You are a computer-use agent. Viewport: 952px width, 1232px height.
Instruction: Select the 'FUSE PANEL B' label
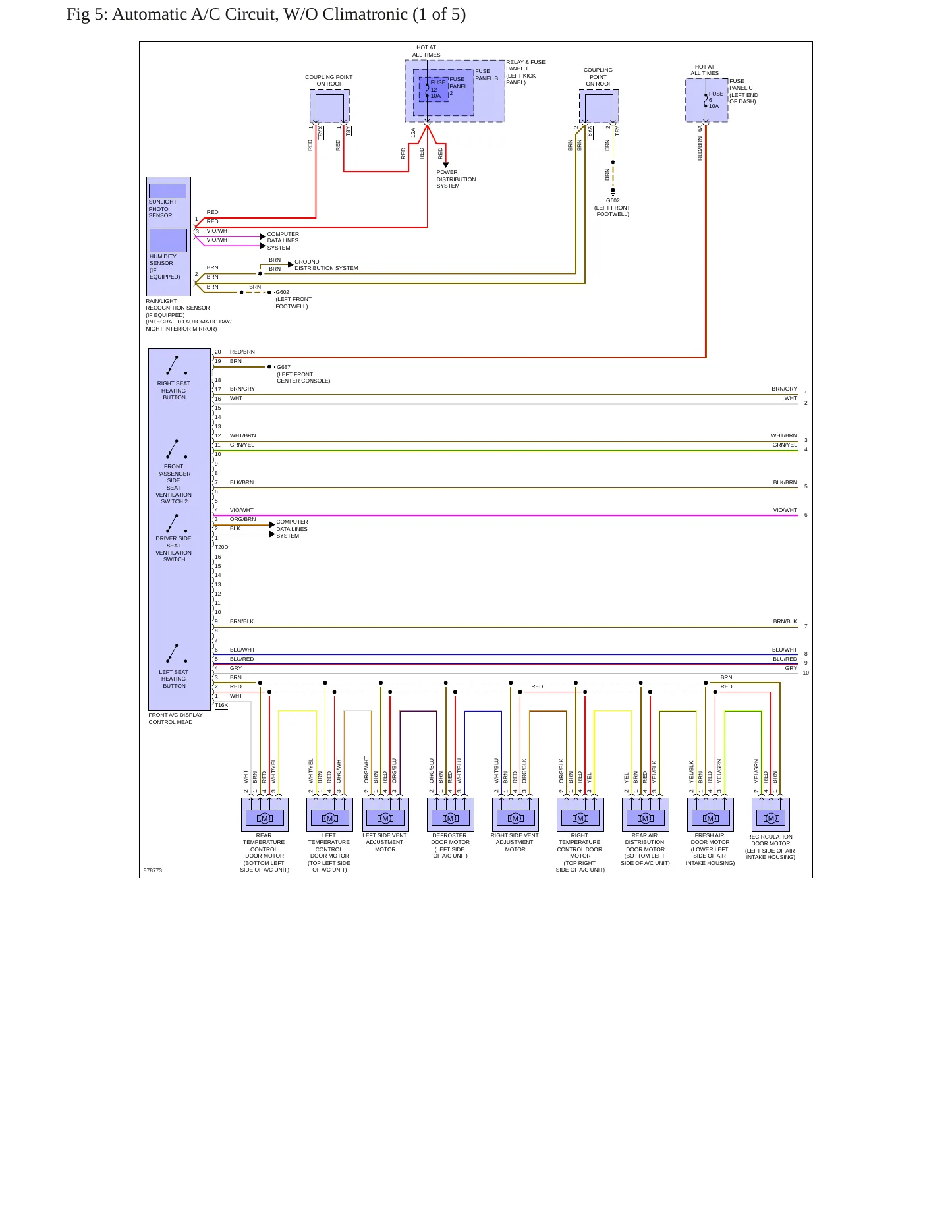[487, 75]
